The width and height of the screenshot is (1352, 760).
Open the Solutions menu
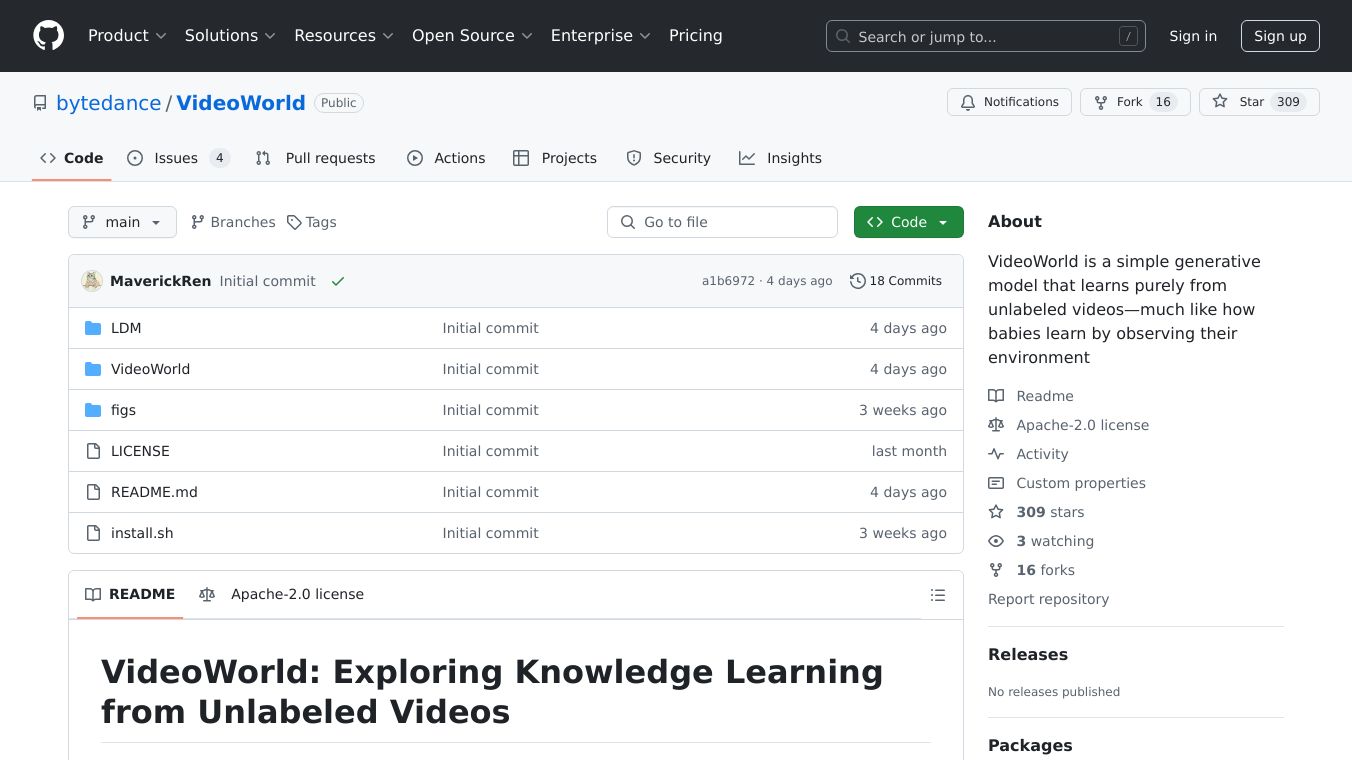[230, 36]
